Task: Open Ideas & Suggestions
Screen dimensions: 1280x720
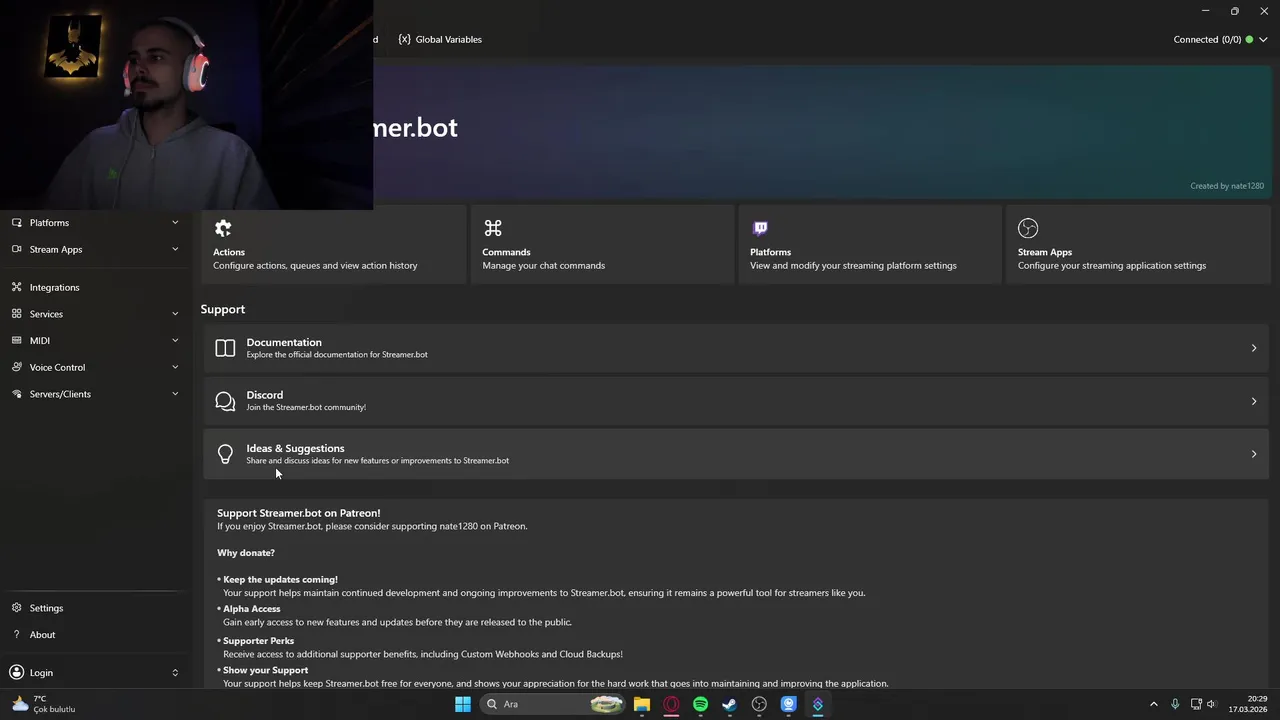Action: pyautogui.click(x=736, y=454)
